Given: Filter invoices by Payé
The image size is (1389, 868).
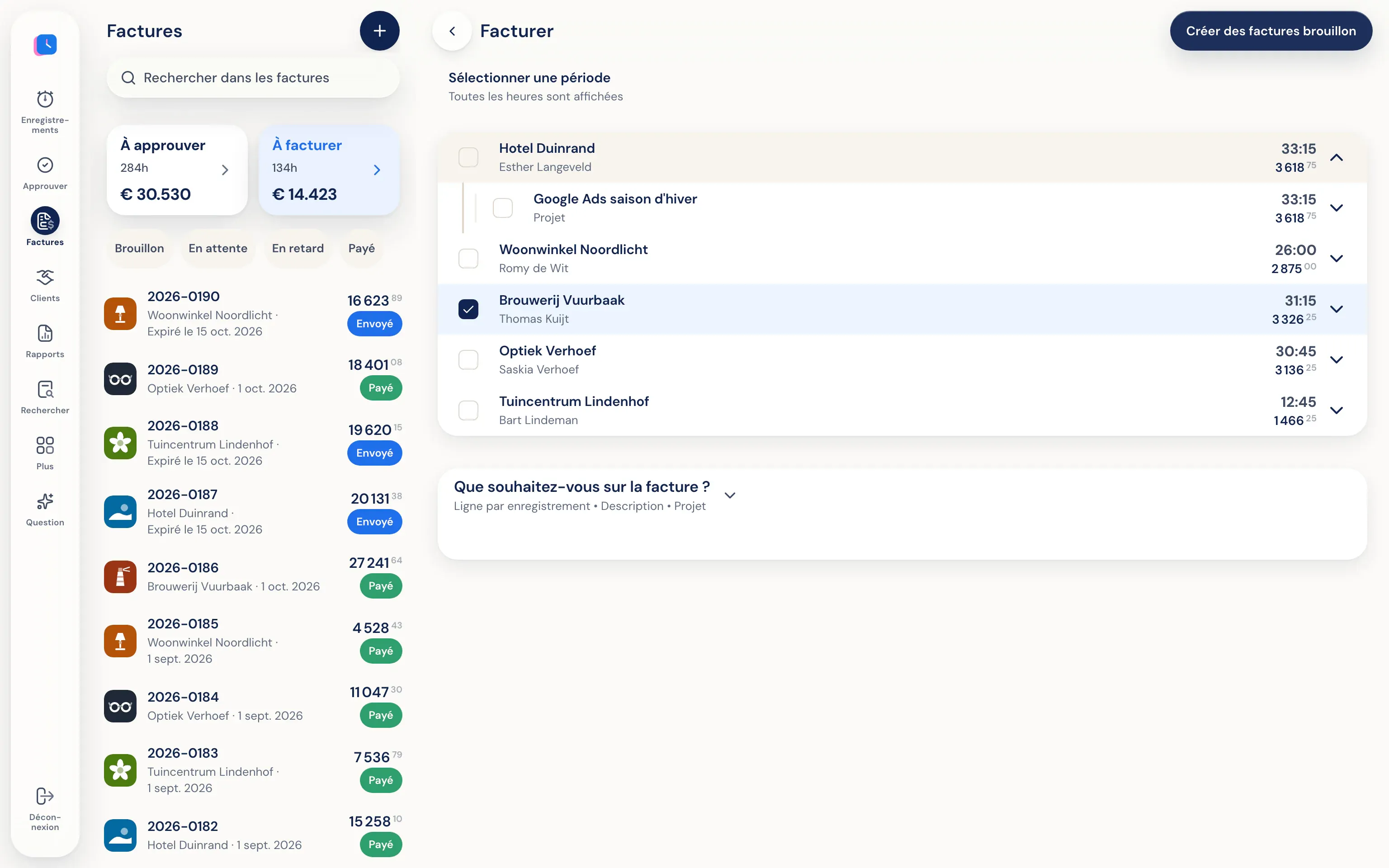Looking at the screenshot, I should point(362,248).
